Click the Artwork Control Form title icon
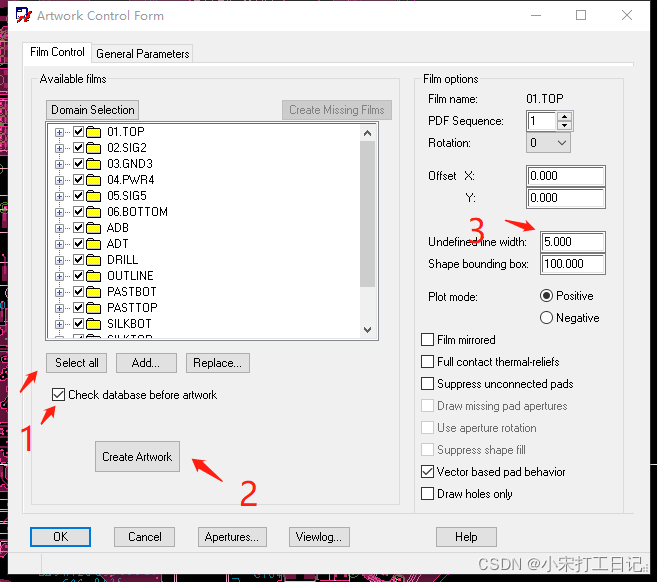Screen dimensions: 658x582 coord(21,16)
